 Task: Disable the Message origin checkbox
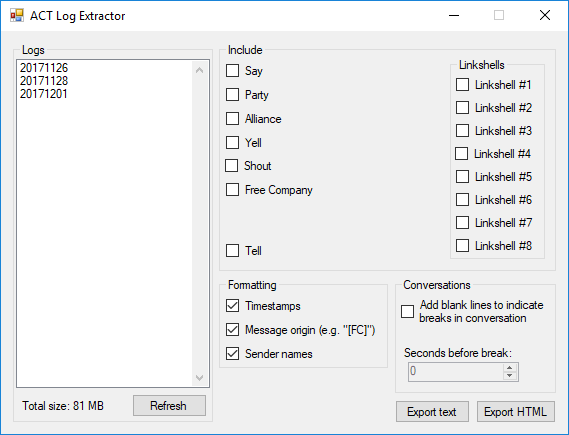(x=232, y=330)
